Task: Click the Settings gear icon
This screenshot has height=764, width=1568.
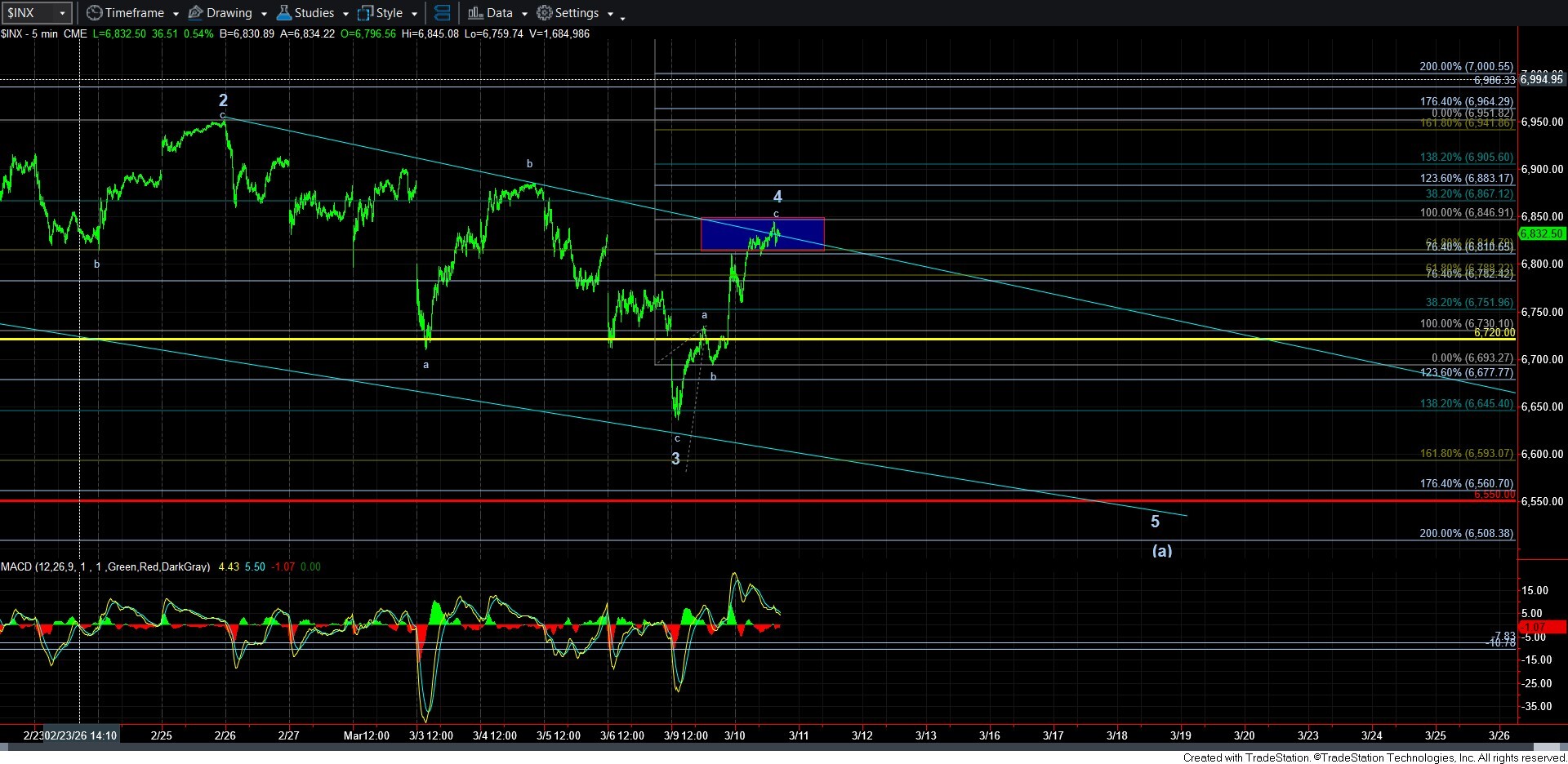Action: [544, 13]
